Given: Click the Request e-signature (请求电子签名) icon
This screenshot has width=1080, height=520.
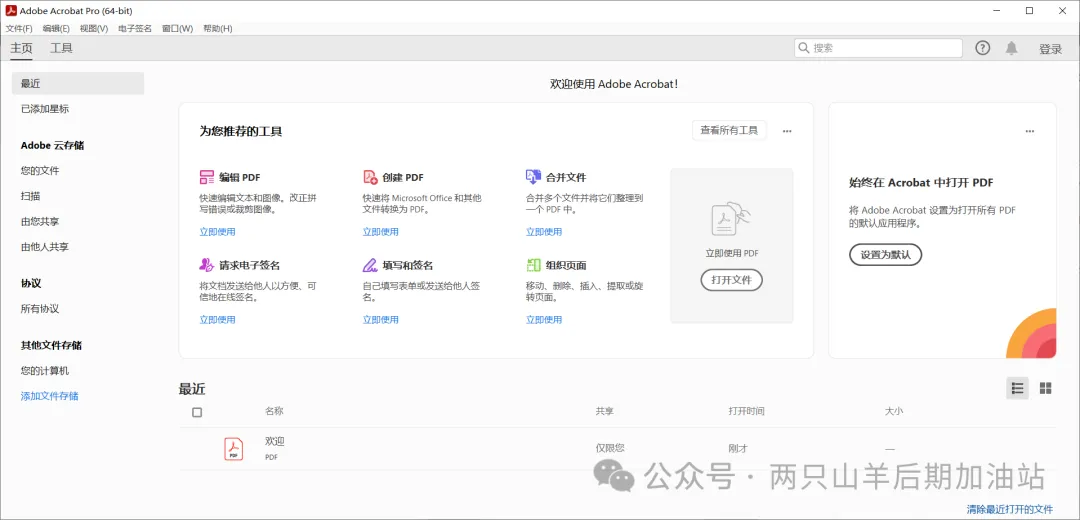Looking at the screenshot, I should tap(207, 264).
